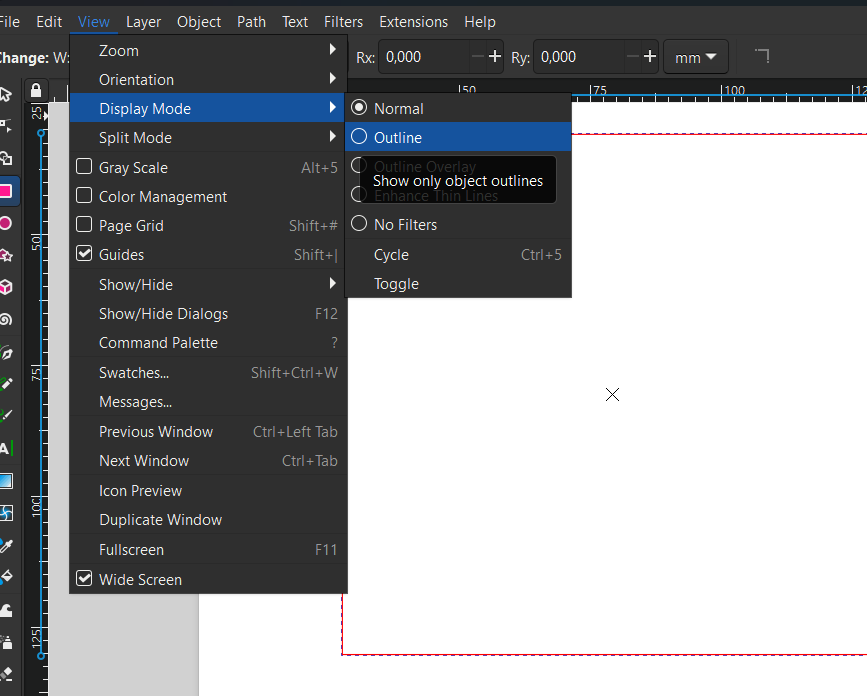Select the Spiral tool
Screen dimensions: 867x696
tap(6, 320)
